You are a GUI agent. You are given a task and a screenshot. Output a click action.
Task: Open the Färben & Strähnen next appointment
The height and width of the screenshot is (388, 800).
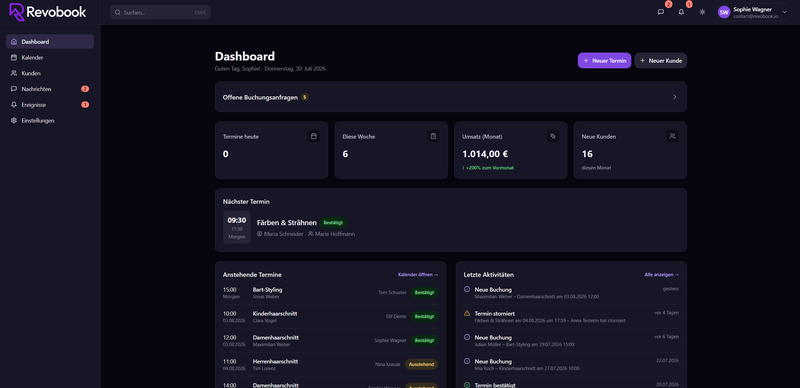point(287,223)
